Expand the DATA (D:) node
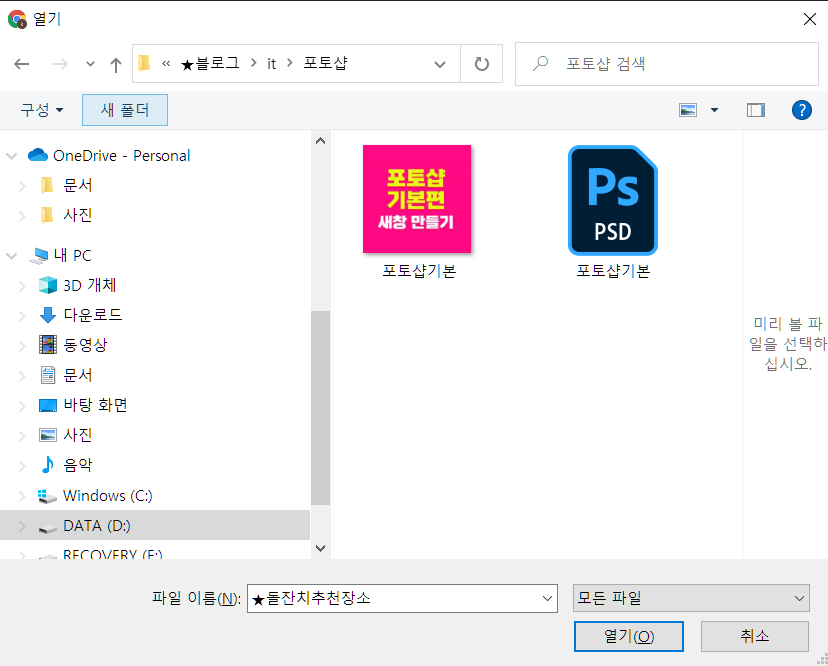The width and height of the screenshot is (828, 666). 22,526
